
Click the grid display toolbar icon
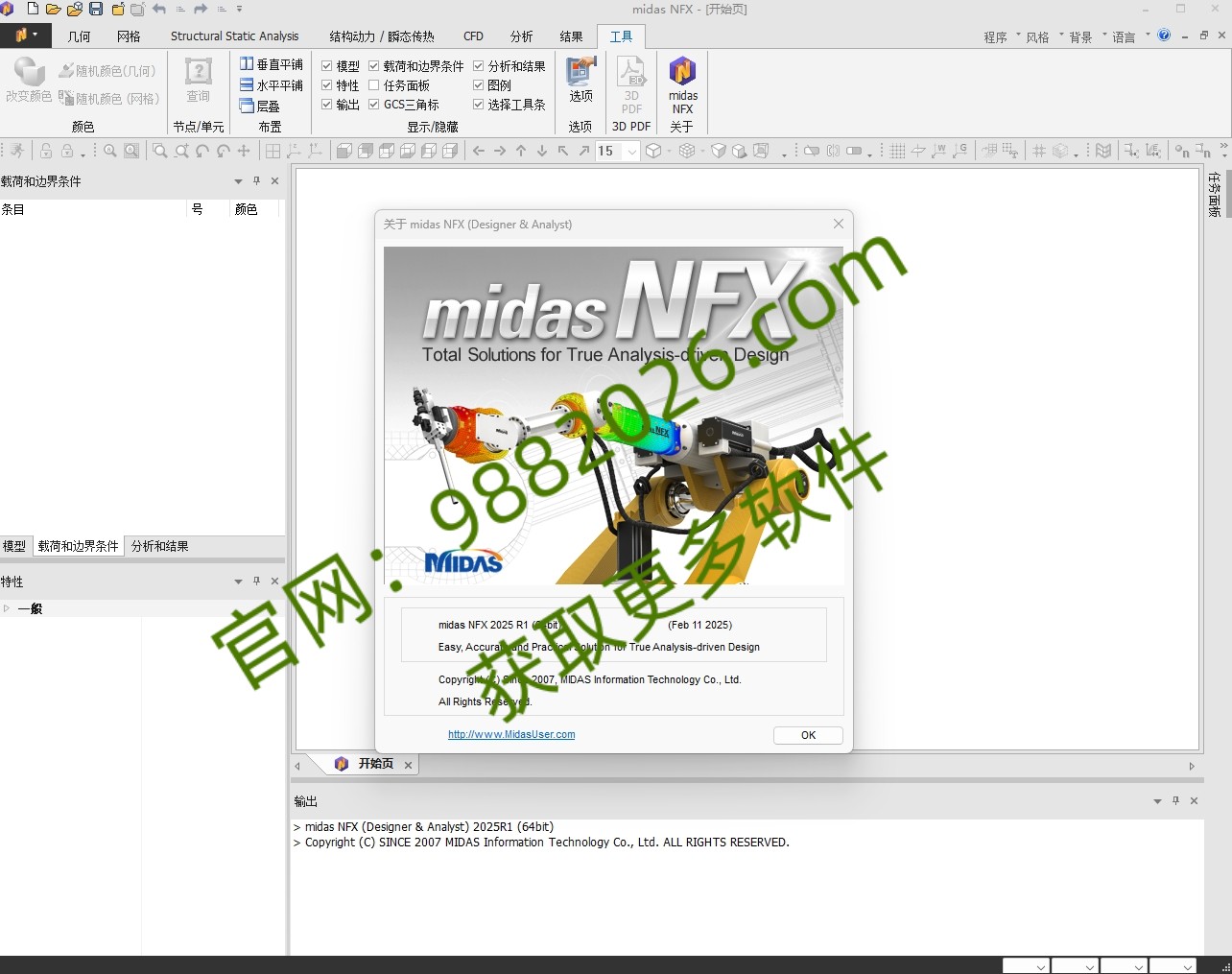point(897,151)
